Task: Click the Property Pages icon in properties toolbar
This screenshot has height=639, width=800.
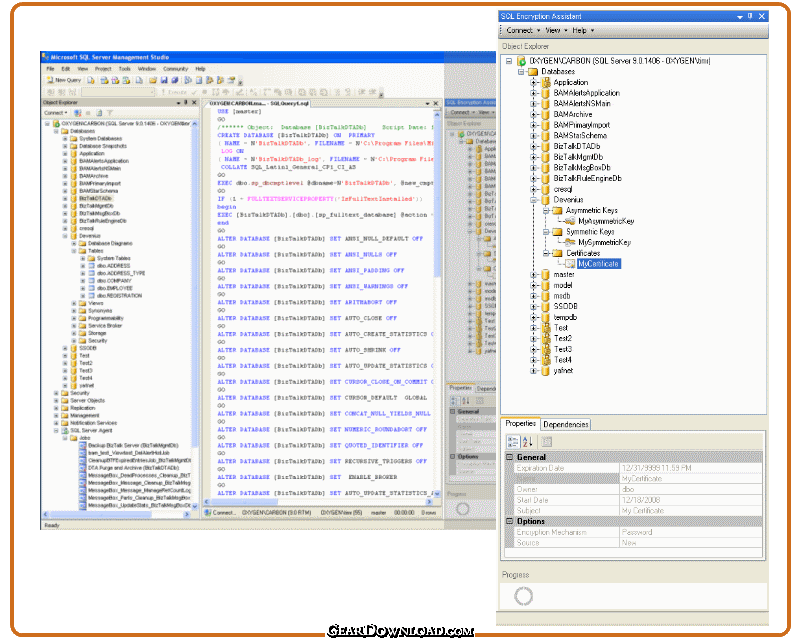Action: [x=546, y=442]
